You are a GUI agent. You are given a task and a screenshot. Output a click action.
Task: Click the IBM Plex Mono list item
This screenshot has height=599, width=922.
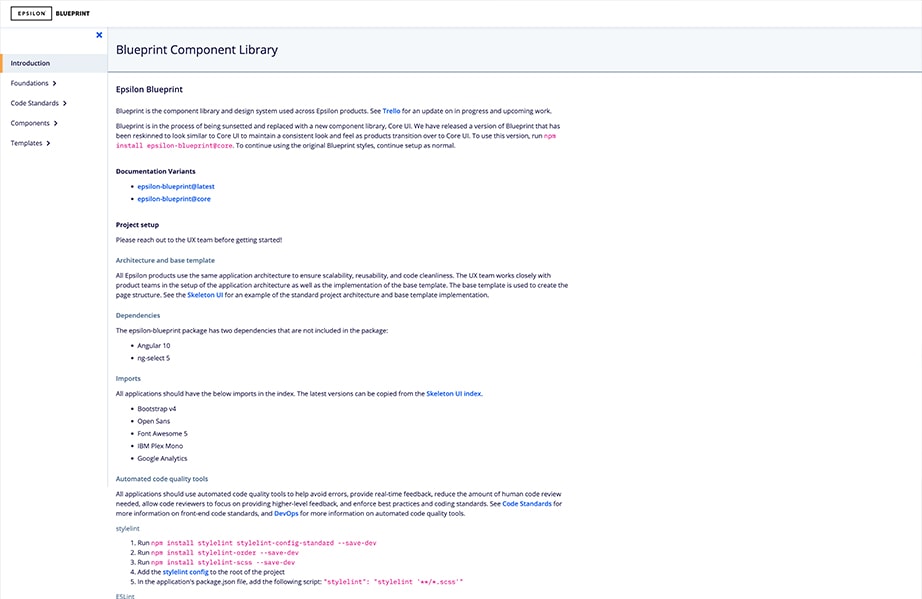pos(160,446)
